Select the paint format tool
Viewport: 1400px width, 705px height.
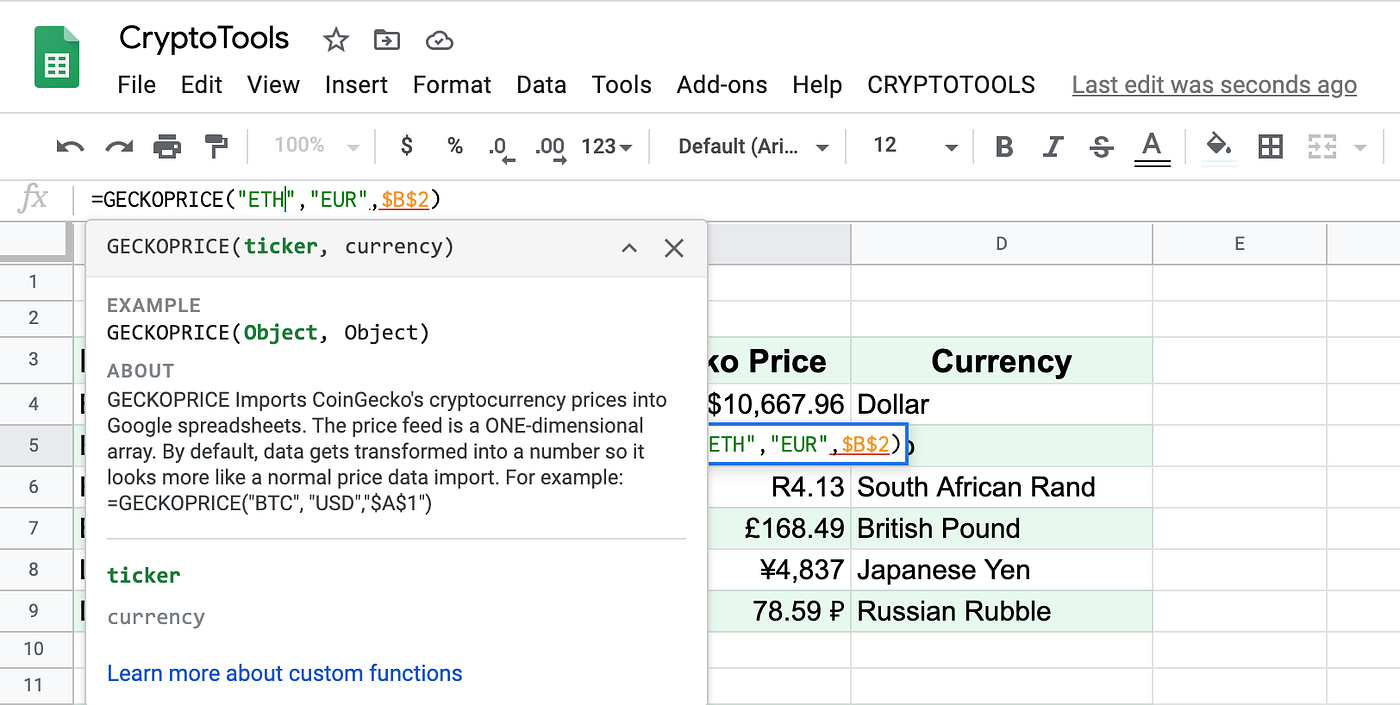(215, 147)
